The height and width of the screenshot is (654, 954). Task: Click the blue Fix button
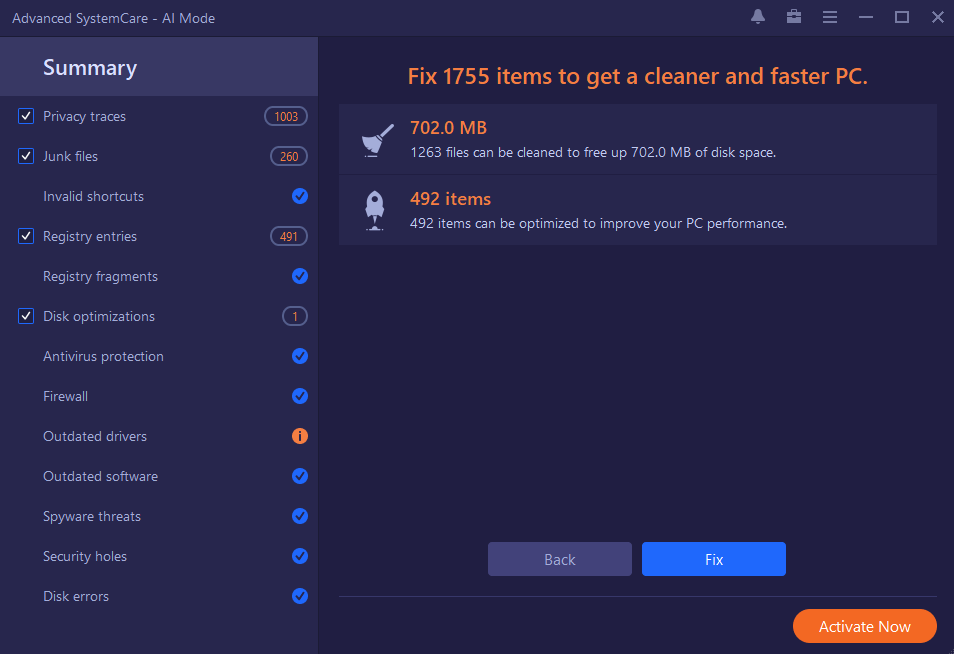(714, 559)
